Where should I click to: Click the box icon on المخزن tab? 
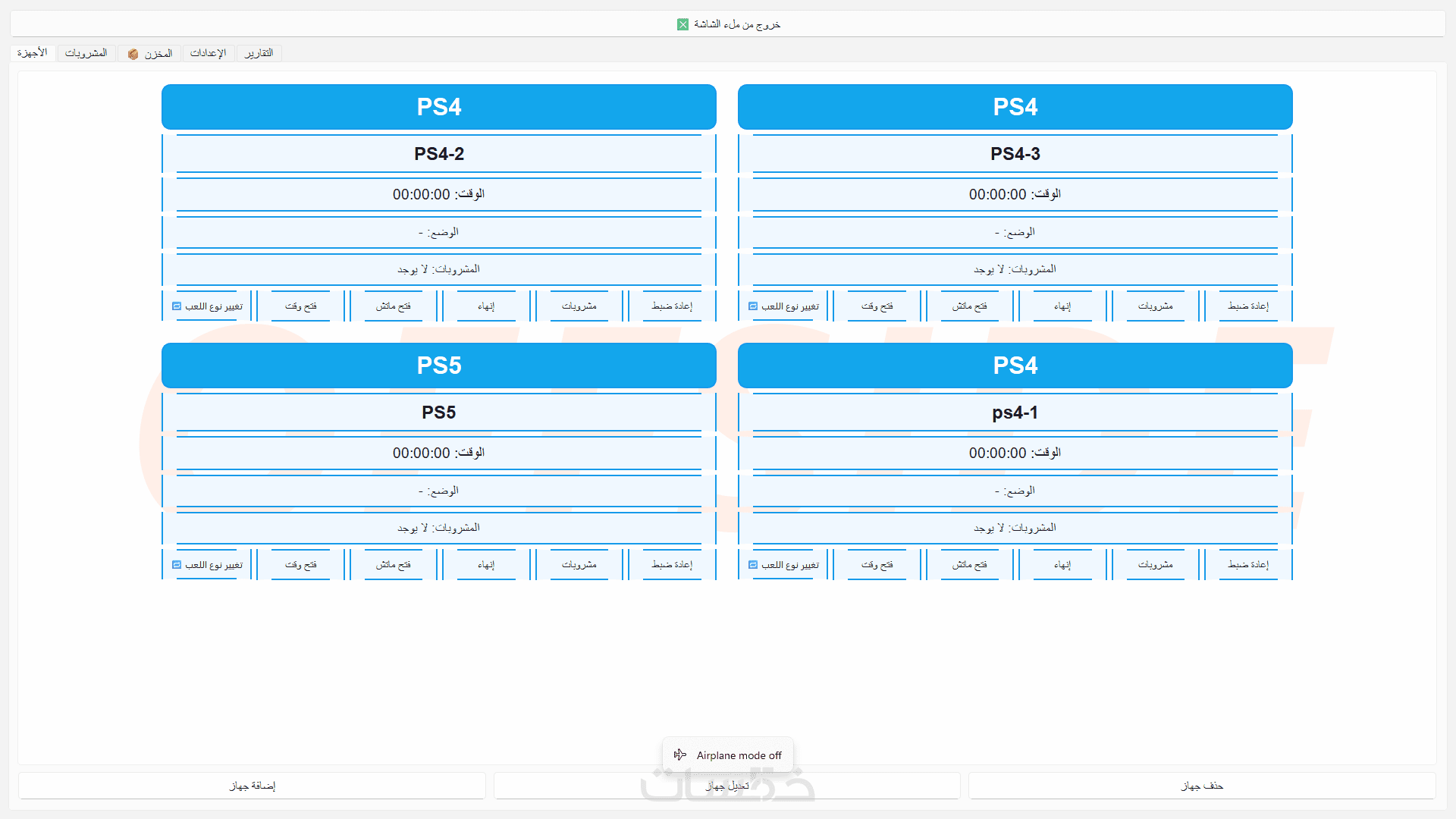point(133,54)
